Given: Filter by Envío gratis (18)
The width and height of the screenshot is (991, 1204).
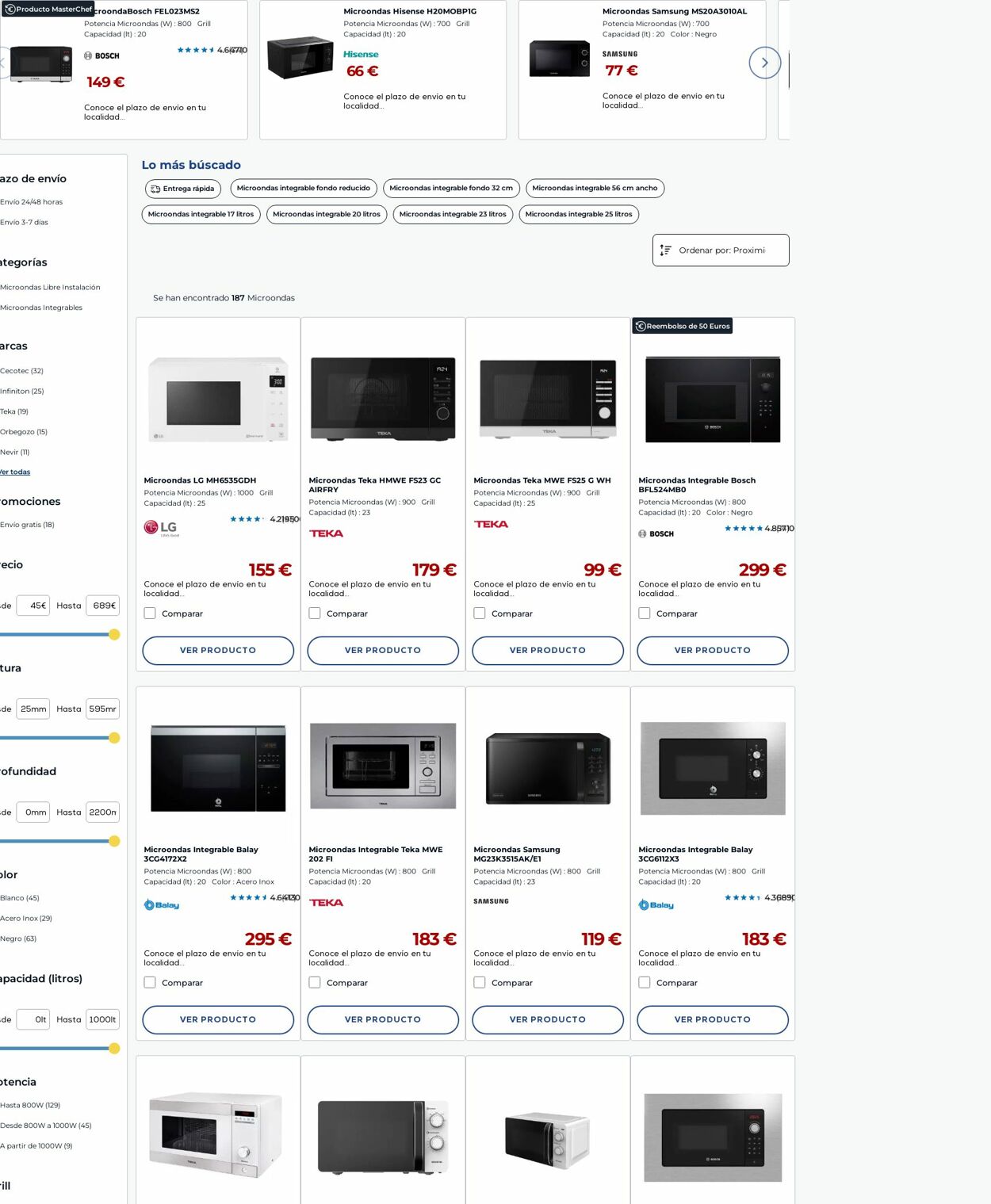Looking at the screenshot, I should 28,525.
